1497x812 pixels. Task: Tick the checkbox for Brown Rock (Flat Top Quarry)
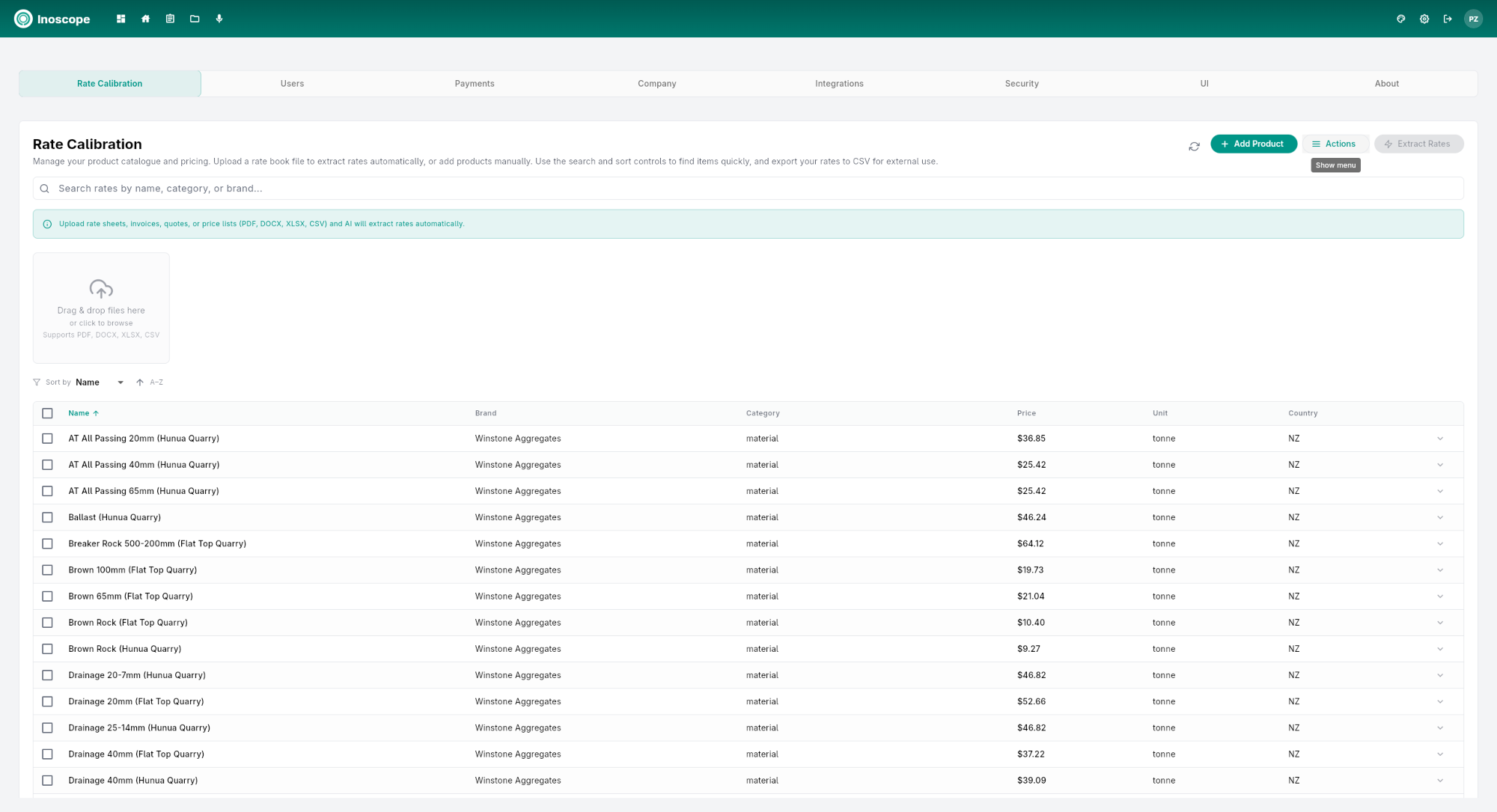[48, 622]
